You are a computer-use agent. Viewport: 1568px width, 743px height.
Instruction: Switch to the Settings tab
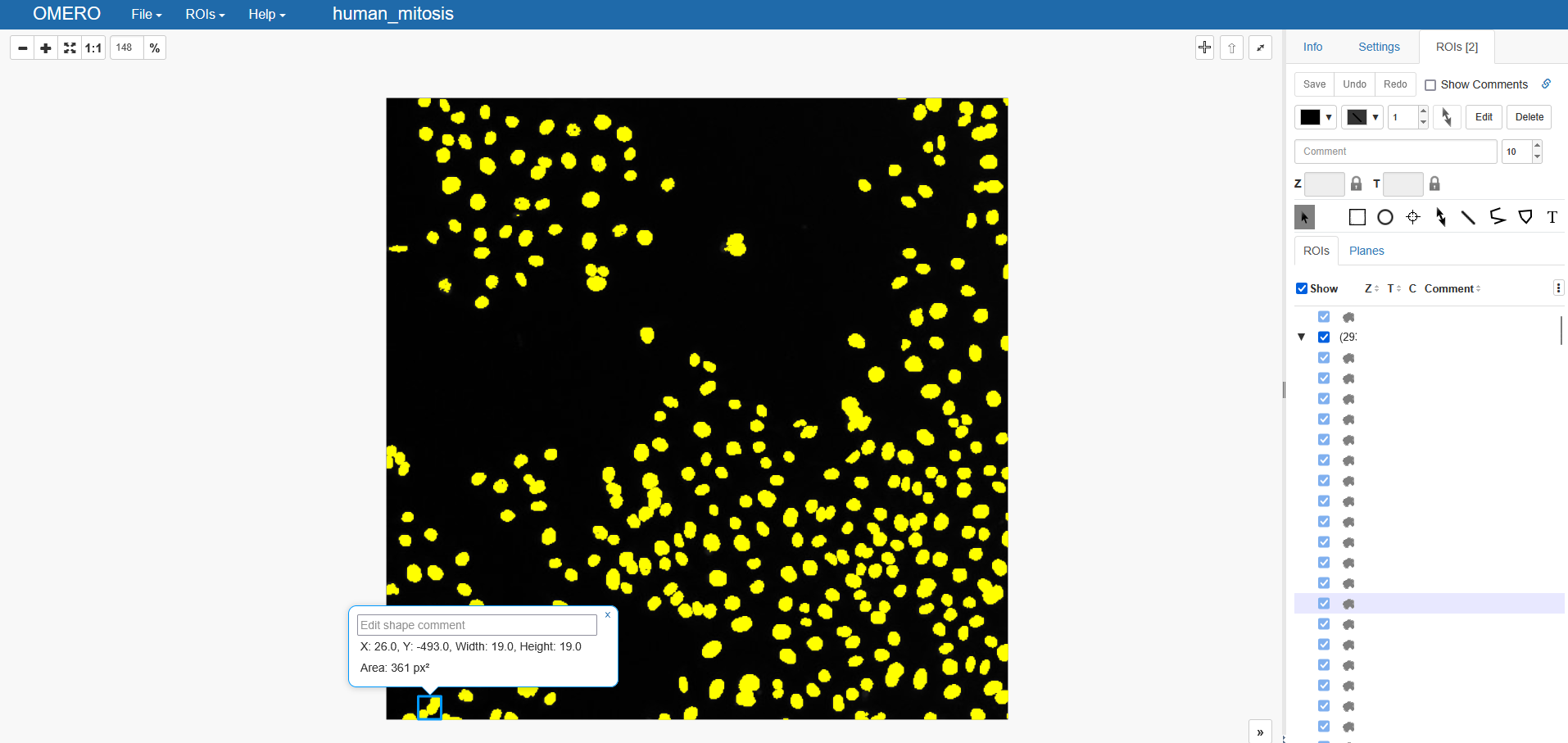click(1378, 47)
